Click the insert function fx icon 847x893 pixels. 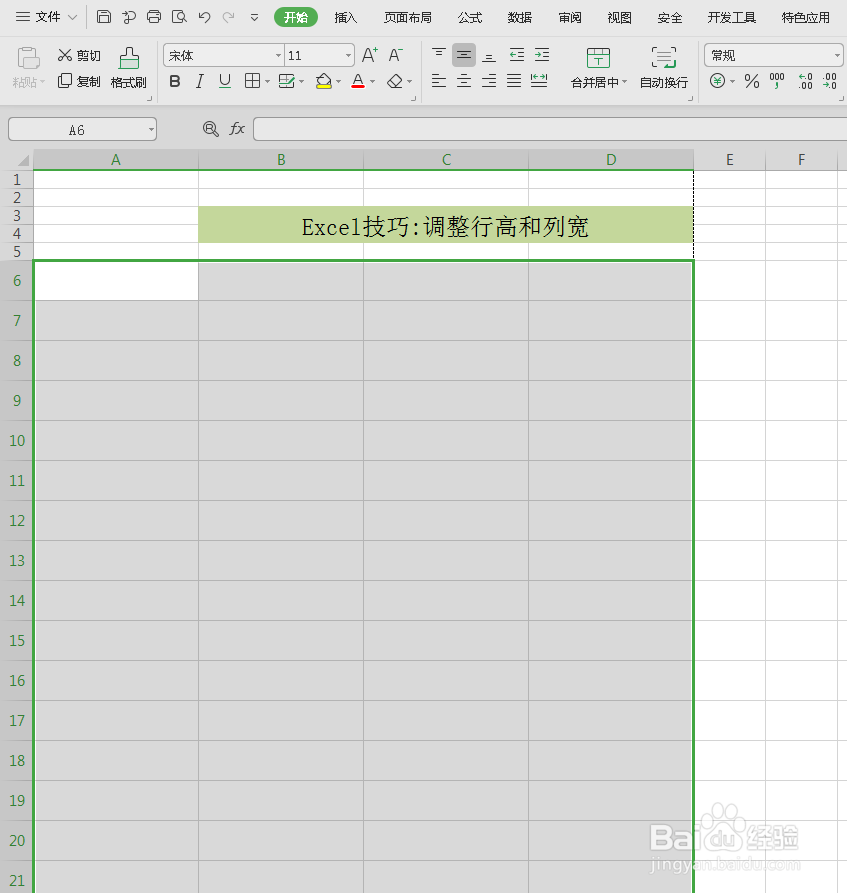[x=236, y=128]
